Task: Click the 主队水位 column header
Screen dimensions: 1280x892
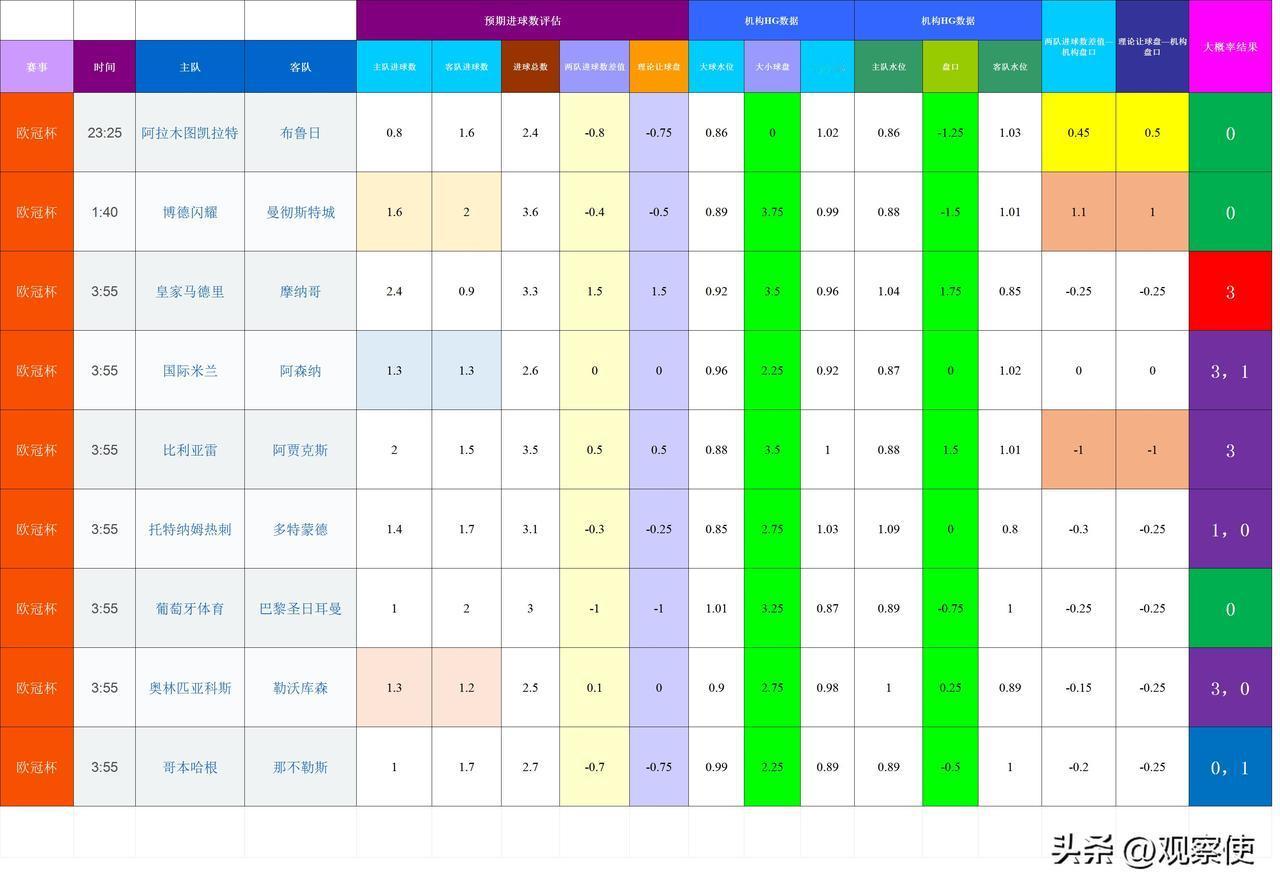Action: [x=888, y=67]
